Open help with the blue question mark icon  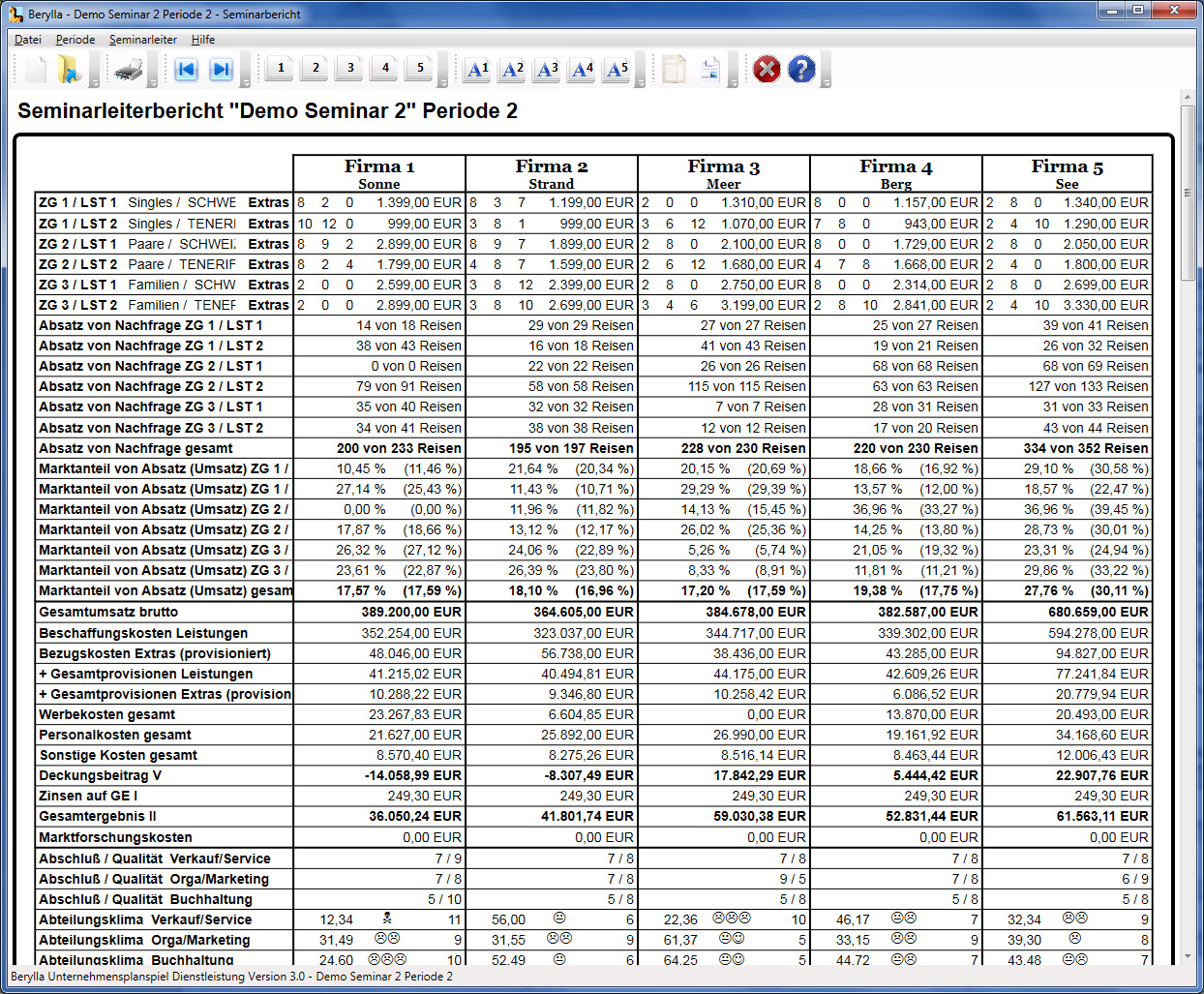pos(801,70)
